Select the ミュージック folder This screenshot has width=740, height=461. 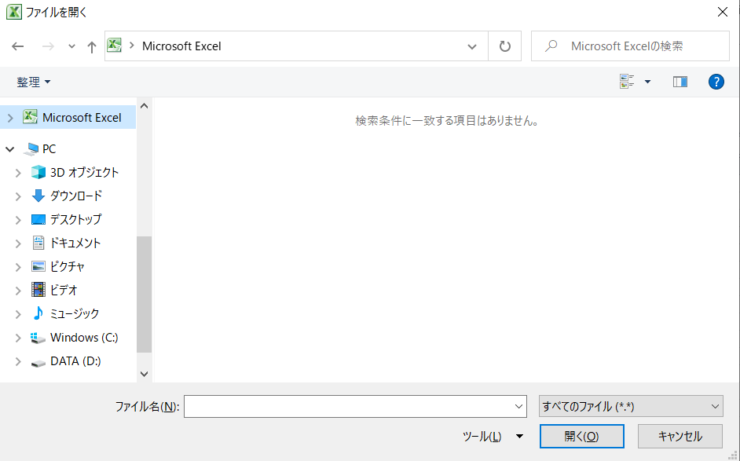pos(74,314)
